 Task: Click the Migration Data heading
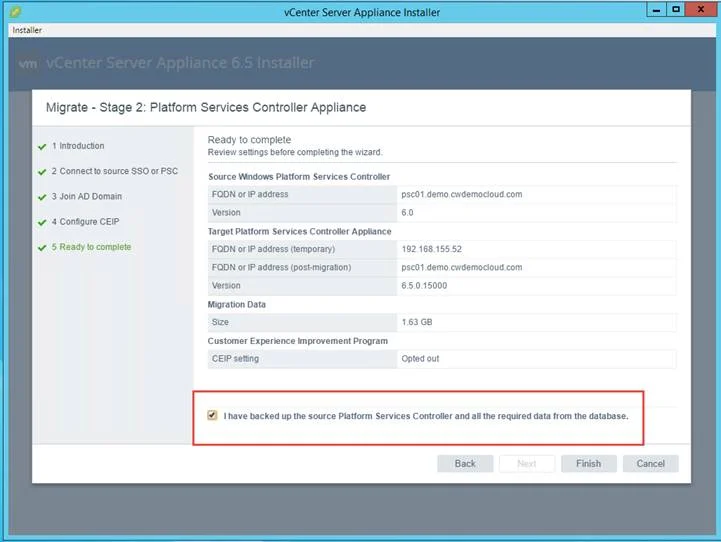236,304
